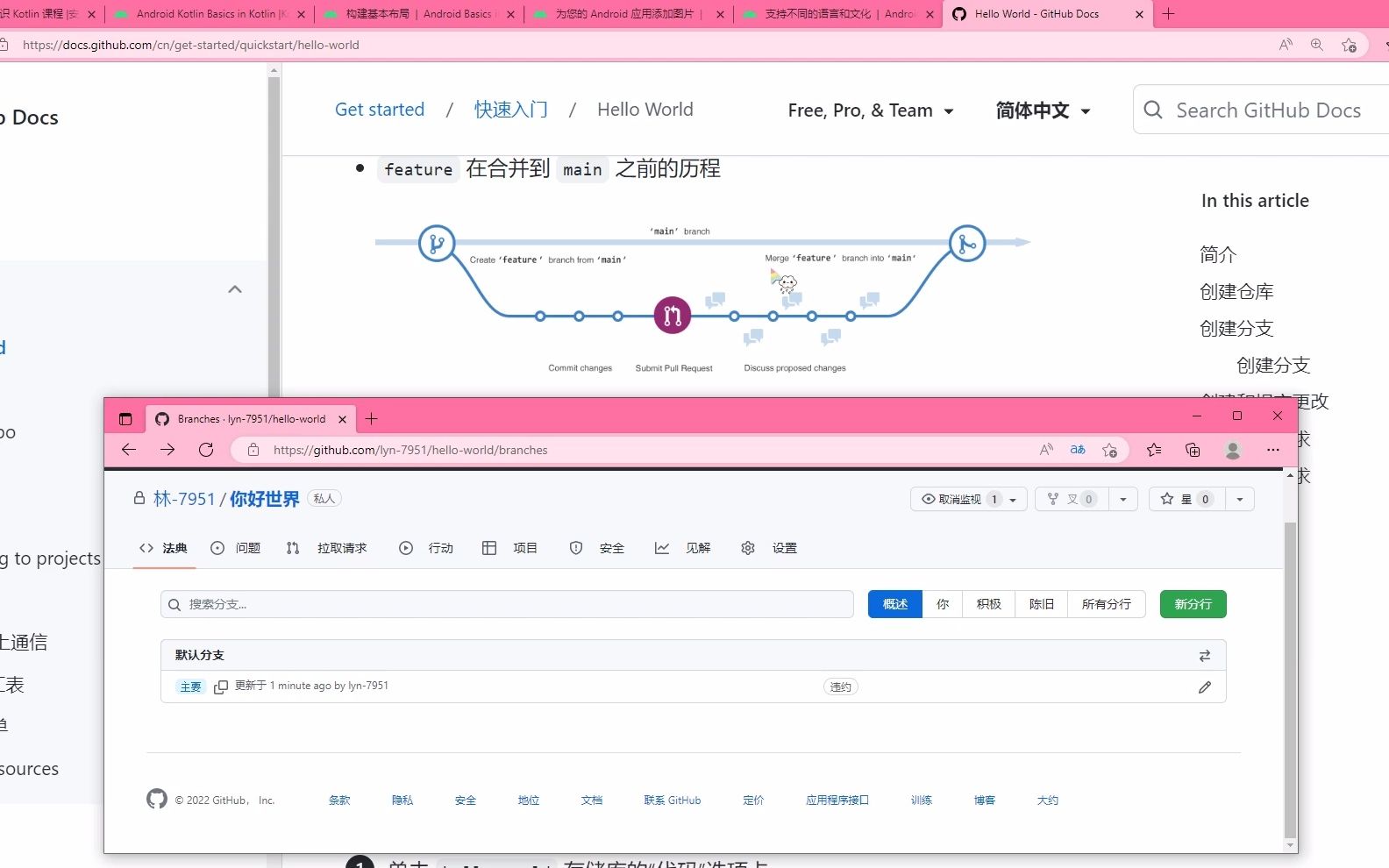The width and height of the screenshot is (1389, 868).
Task: Open the 见解 (Insights) tab
Action: [682, 548]
